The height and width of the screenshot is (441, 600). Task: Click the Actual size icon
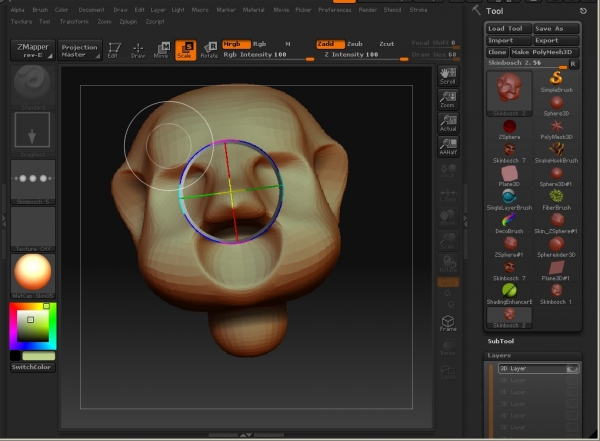coord(448,123)
